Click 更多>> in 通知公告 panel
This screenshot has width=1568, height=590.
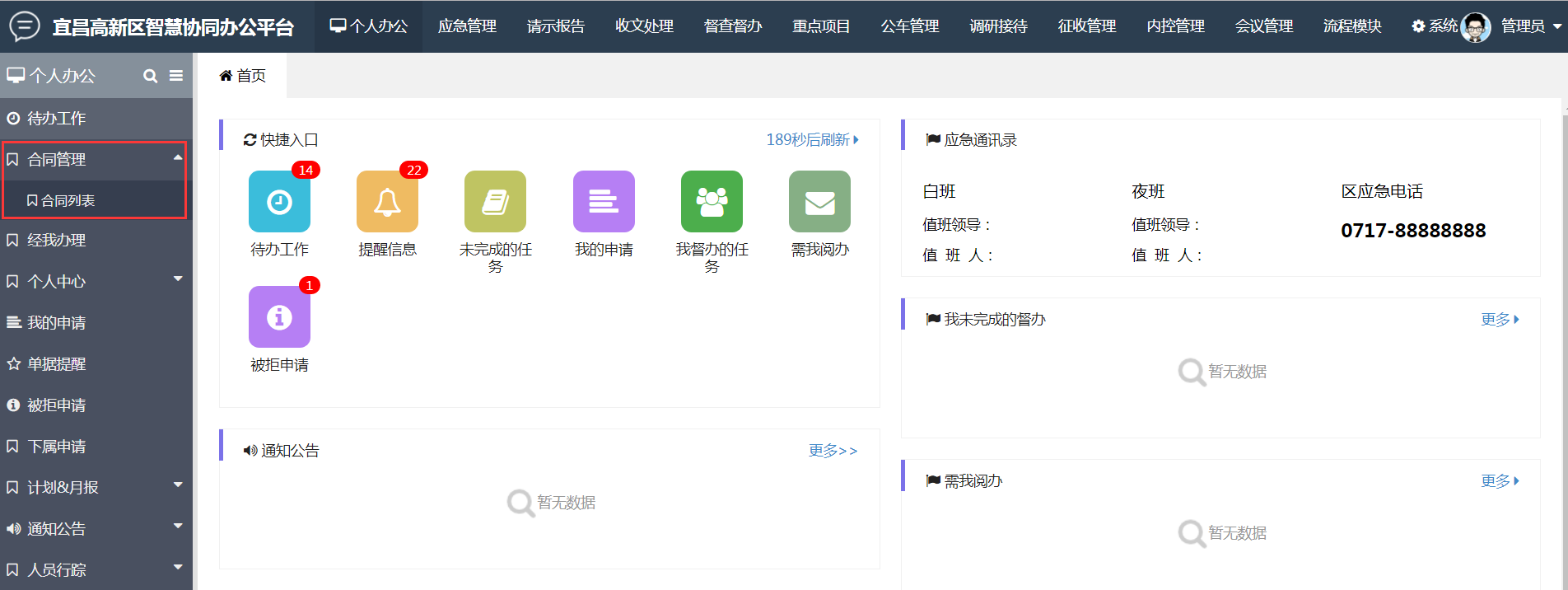tap(833, 451)
